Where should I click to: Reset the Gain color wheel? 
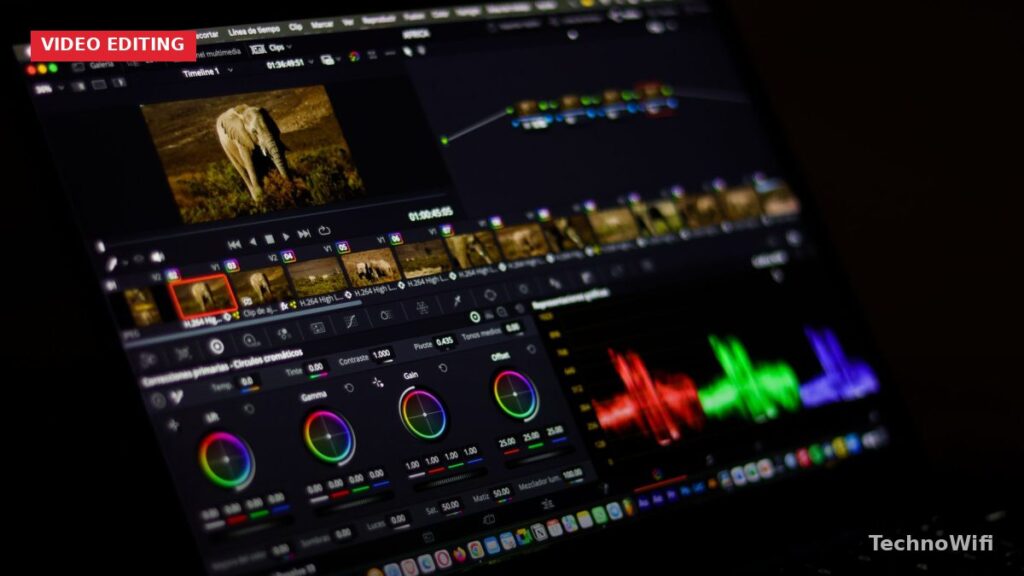[443, 368]
